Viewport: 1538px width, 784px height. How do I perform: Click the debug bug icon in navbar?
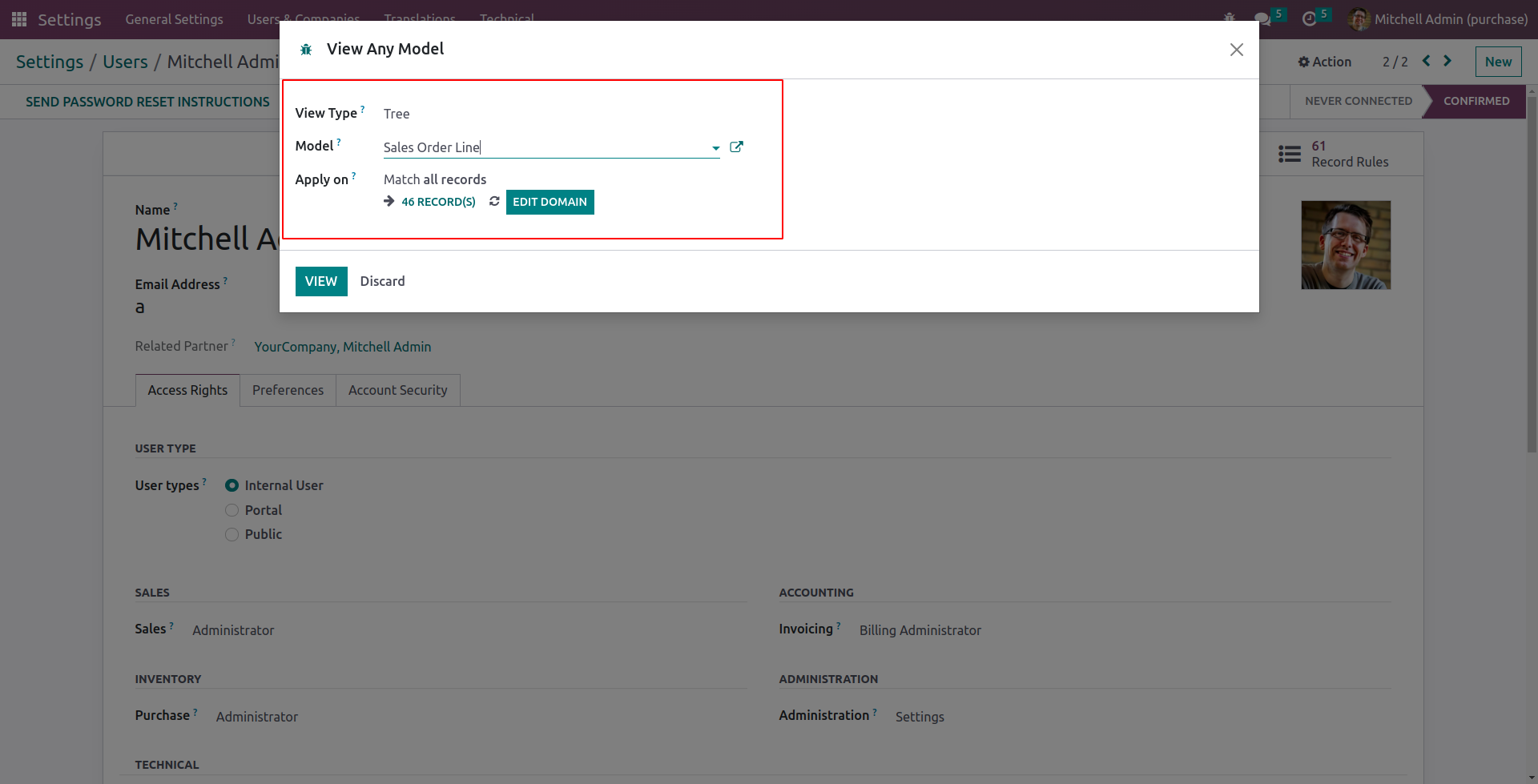(1230, 18)
